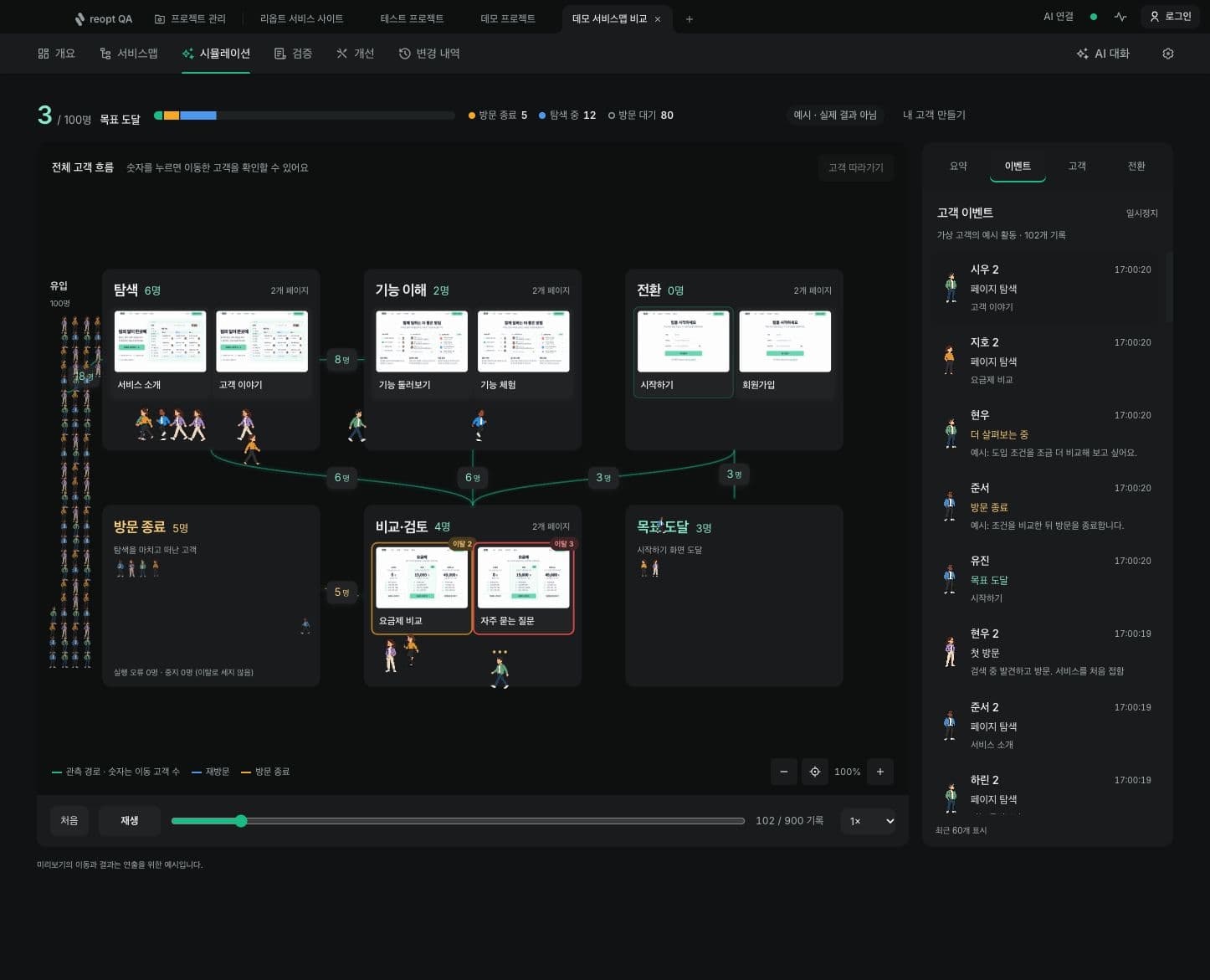
Task: Select the 개선 tab
Action: pos(355,54)
